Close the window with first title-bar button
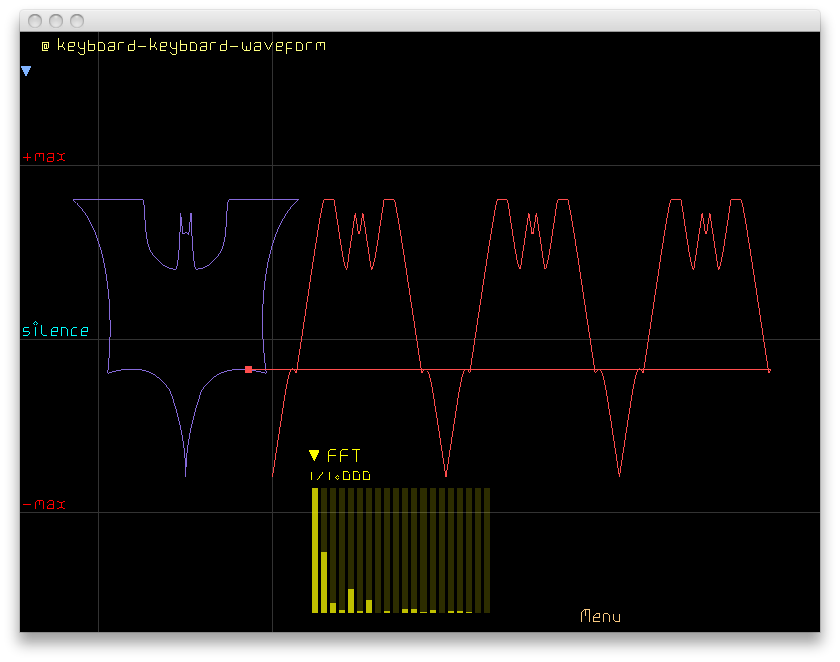 [x=35, y=21]
